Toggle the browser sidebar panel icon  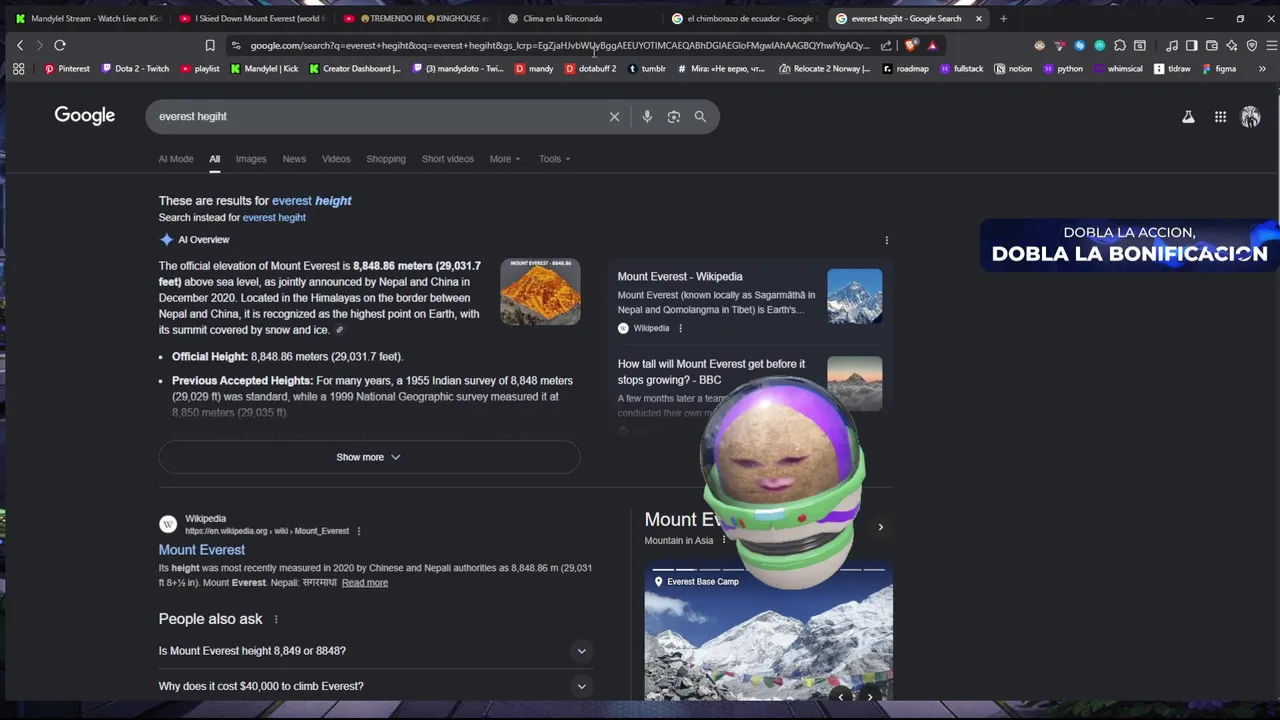tap(1192, 45)
